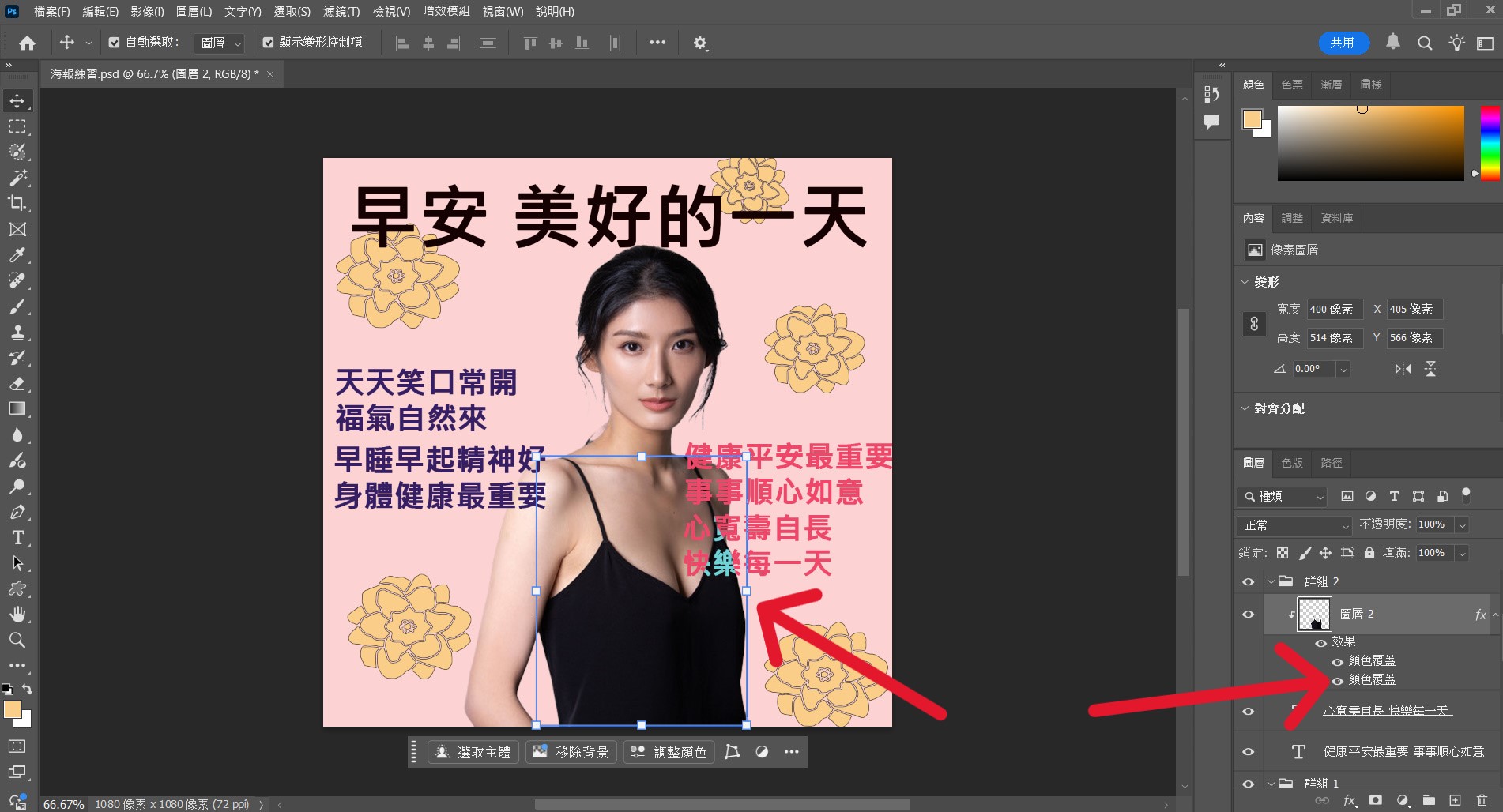Flip vertically in Transform properties
The height and width of the screenshot is (812, 1503).
(x=1431, y=369)
